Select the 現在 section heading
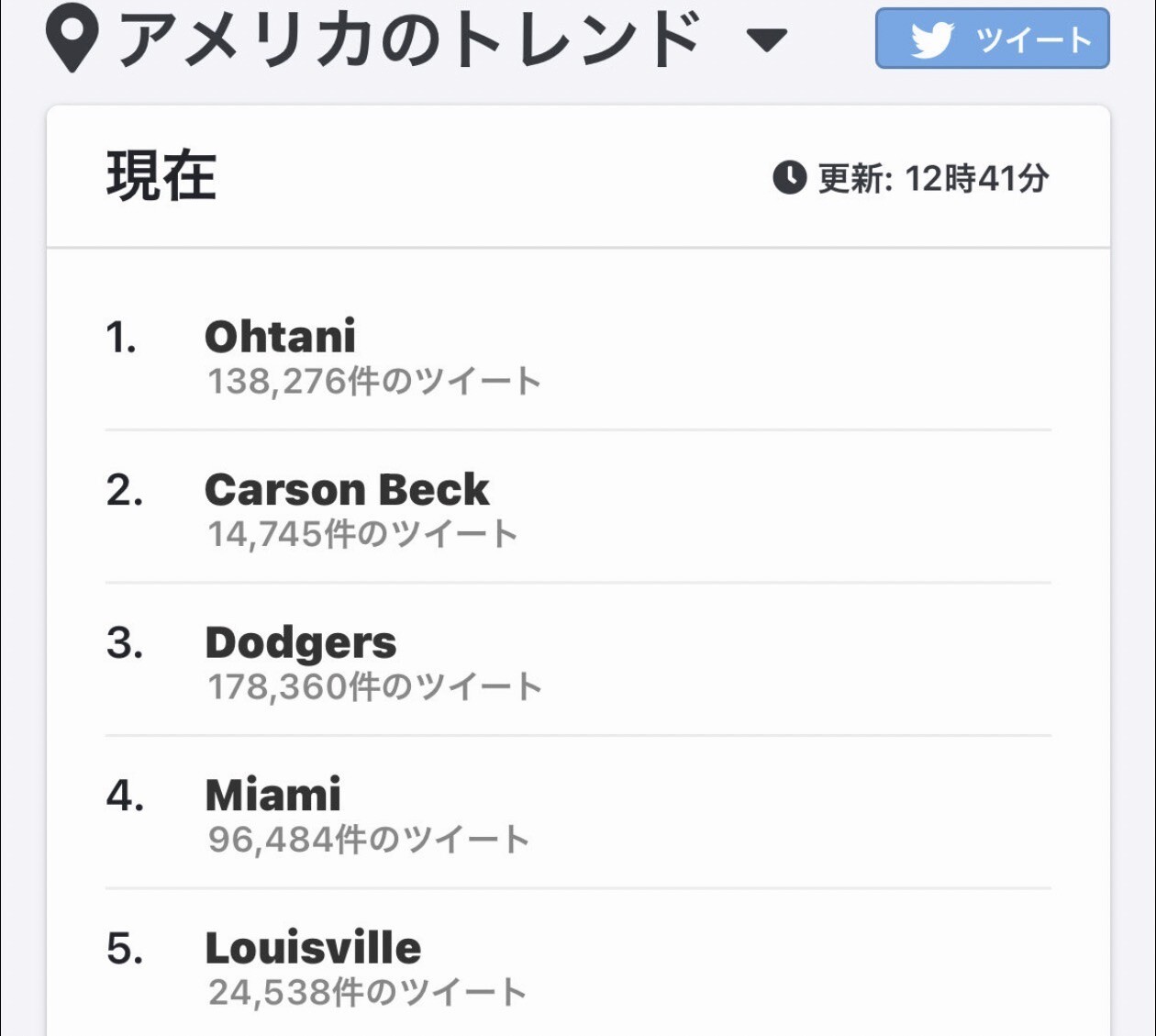This screenshot has height=1036, width=1156. [x=161, y=176]
